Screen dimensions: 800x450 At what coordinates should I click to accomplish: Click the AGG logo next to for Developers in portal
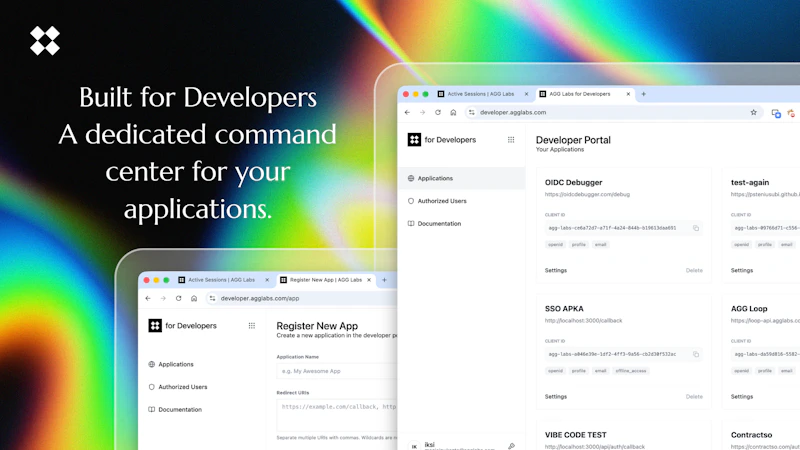414,140
